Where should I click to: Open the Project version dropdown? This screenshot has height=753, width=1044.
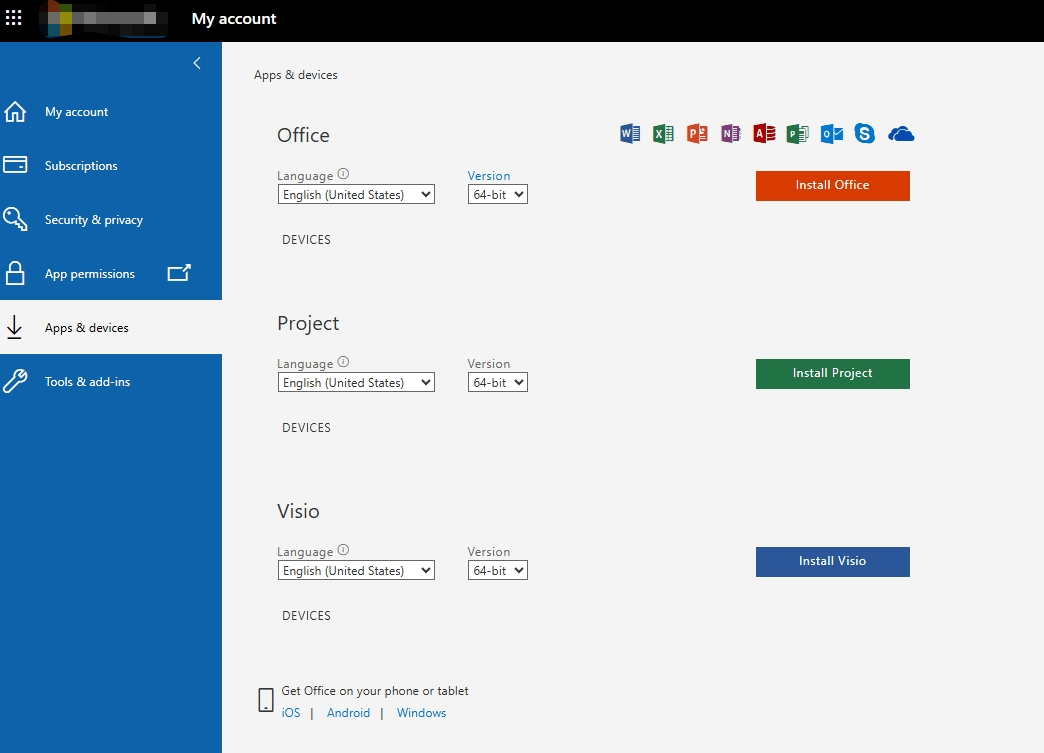pyautogui.click(x=497, y=382)
